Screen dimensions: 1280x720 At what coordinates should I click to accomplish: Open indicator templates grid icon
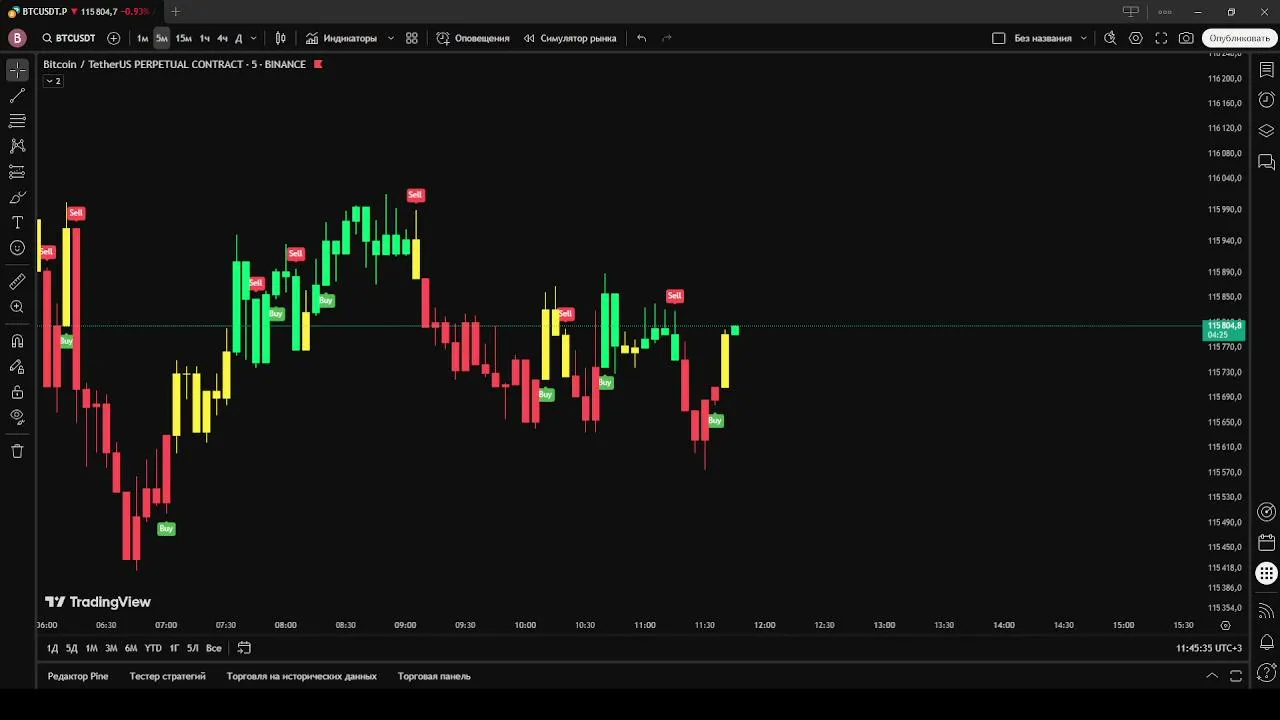tap(412, 38)
